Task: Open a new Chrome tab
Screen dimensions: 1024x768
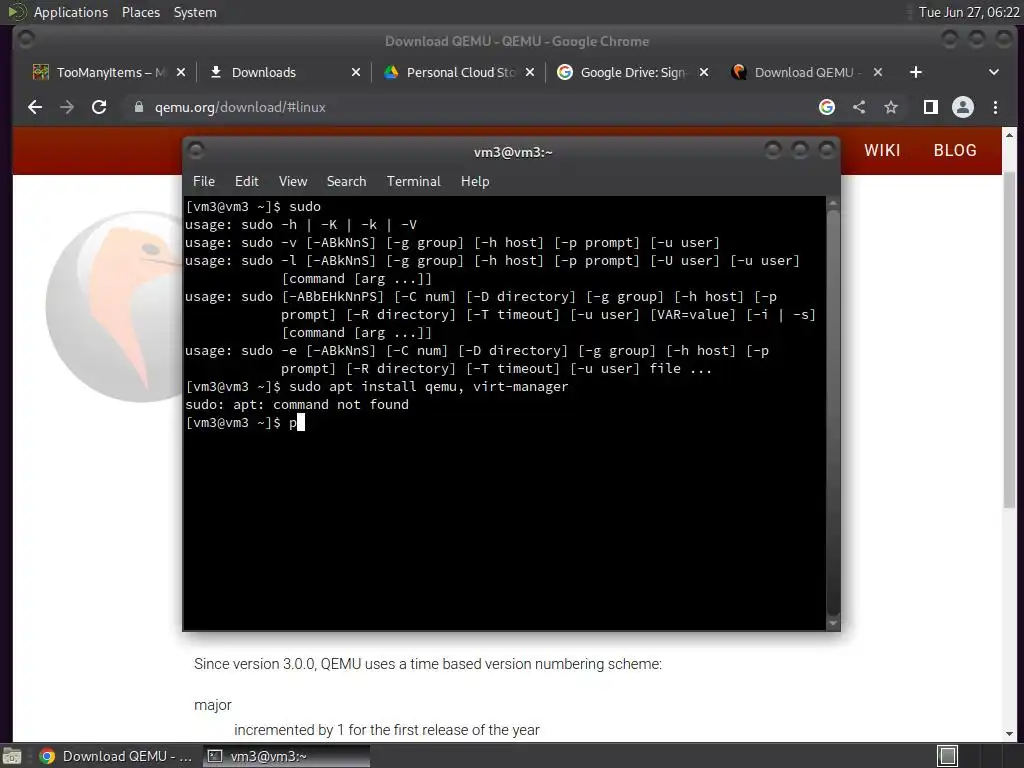Action: point(916,72)
